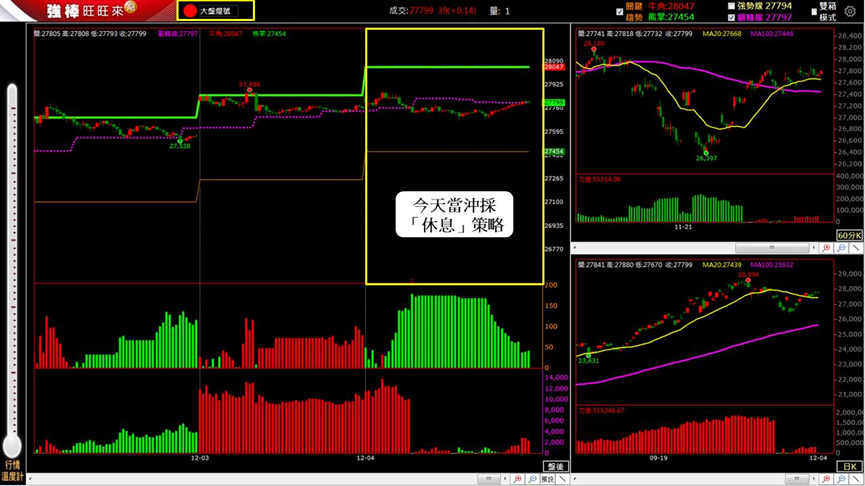Click MA20:27439 label on 日K chart
This screenshot has width=865, height=486.
tap(722, 265)
